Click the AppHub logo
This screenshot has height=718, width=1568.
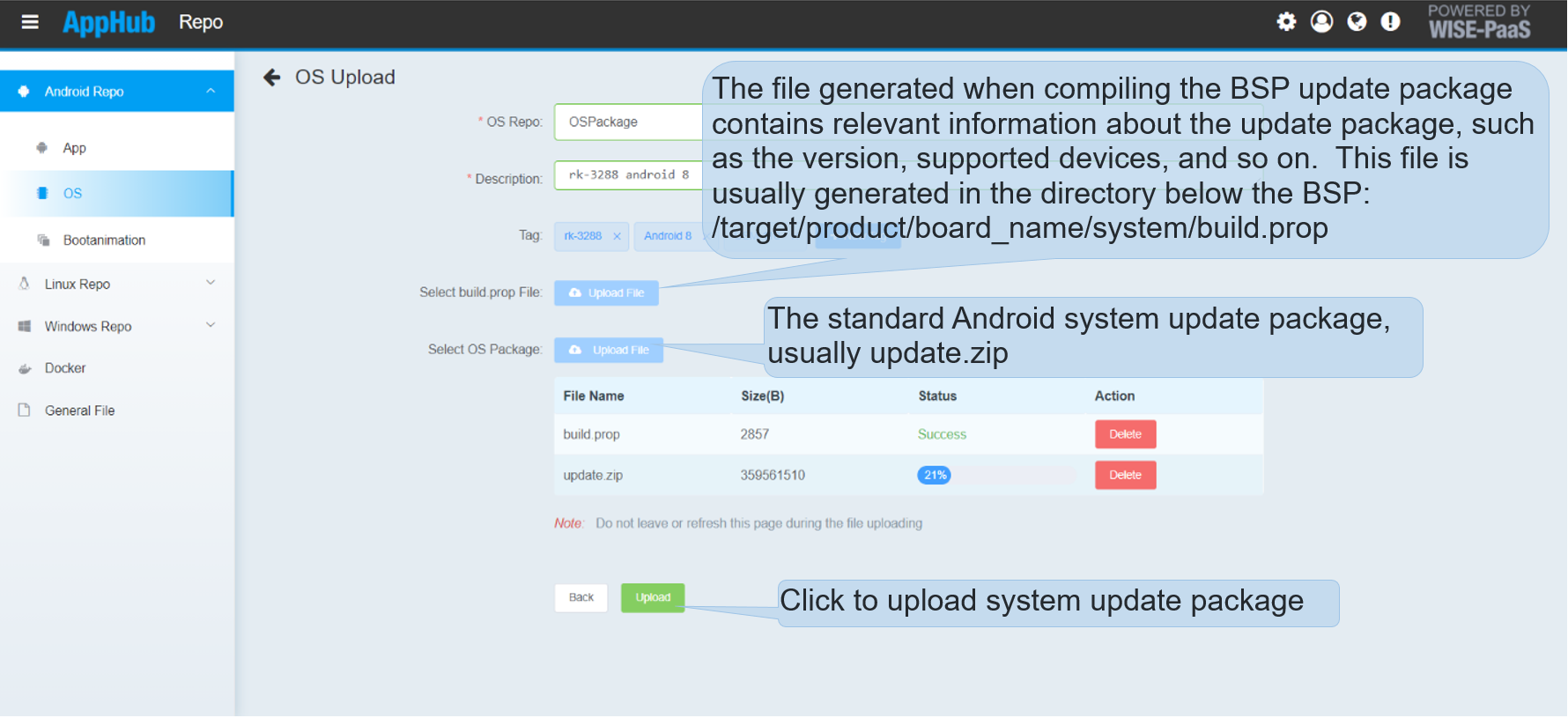click(x=108, y=22)
